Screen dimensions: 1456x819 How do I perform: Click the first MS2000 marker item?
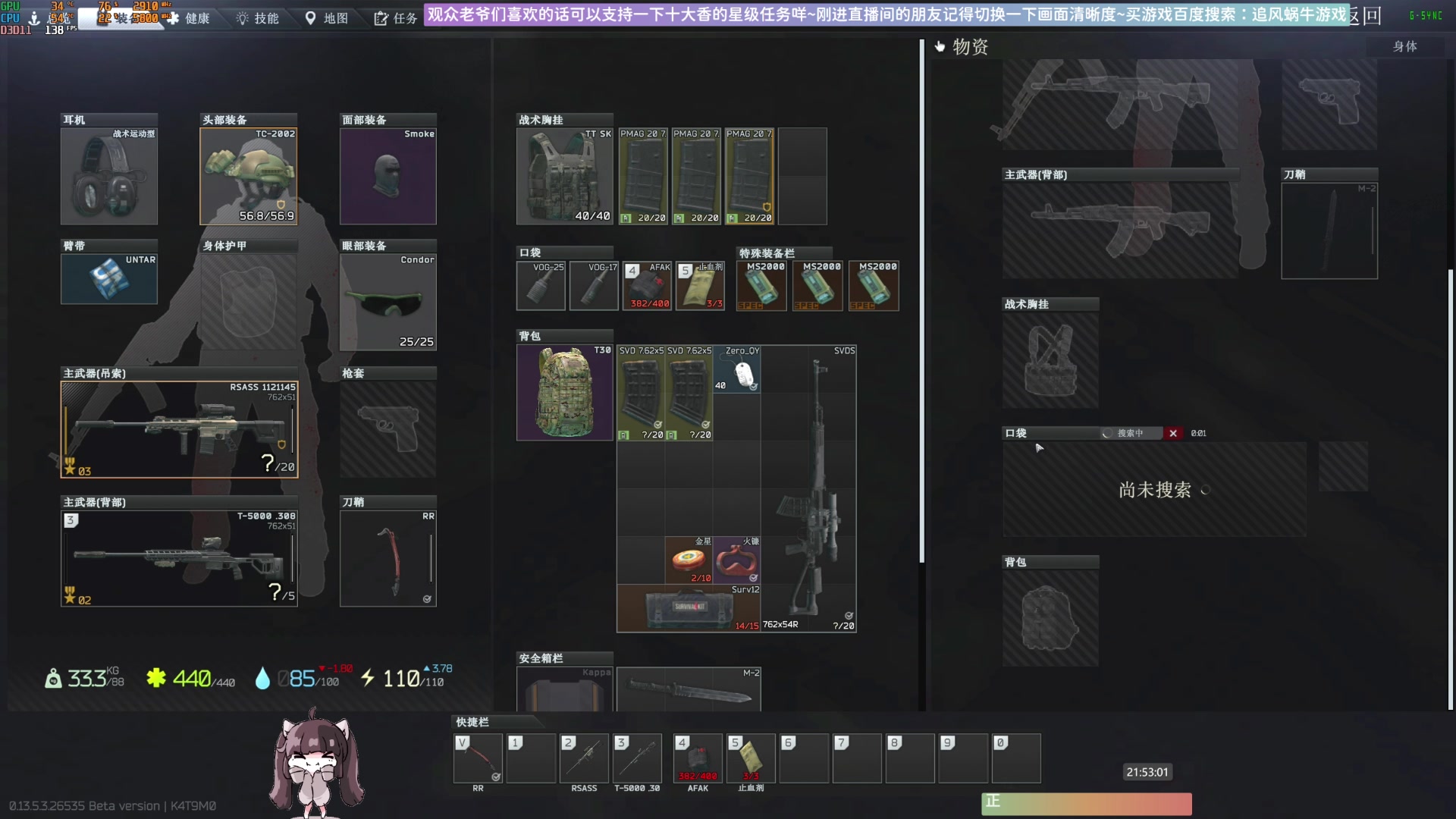click(761, 286)
